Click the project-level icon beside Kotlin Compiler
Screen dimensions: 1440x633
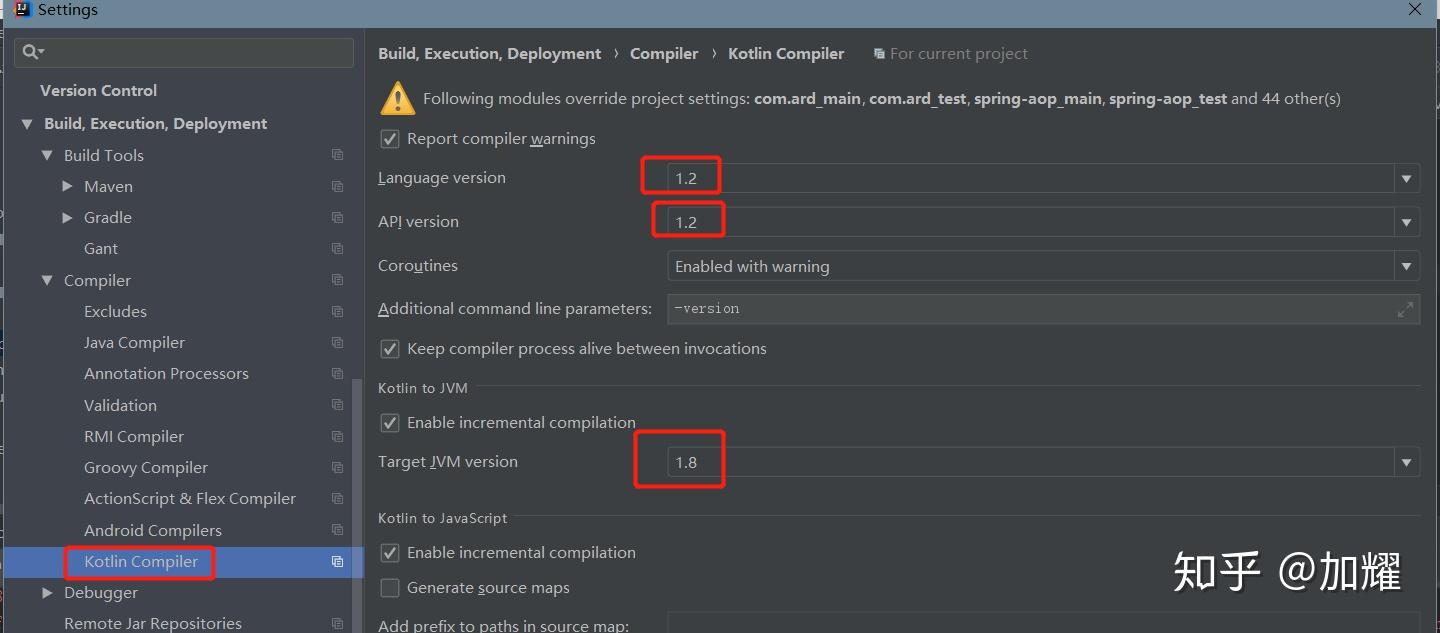(337, 561)
